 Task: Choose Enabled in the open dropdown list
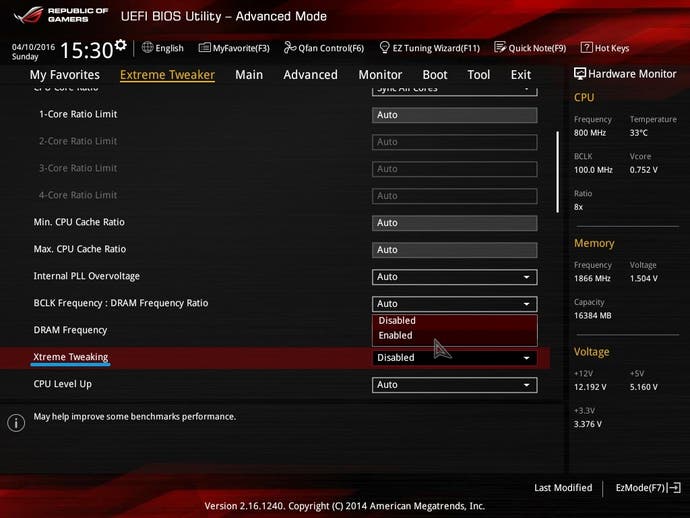click(x=455, y=335)
